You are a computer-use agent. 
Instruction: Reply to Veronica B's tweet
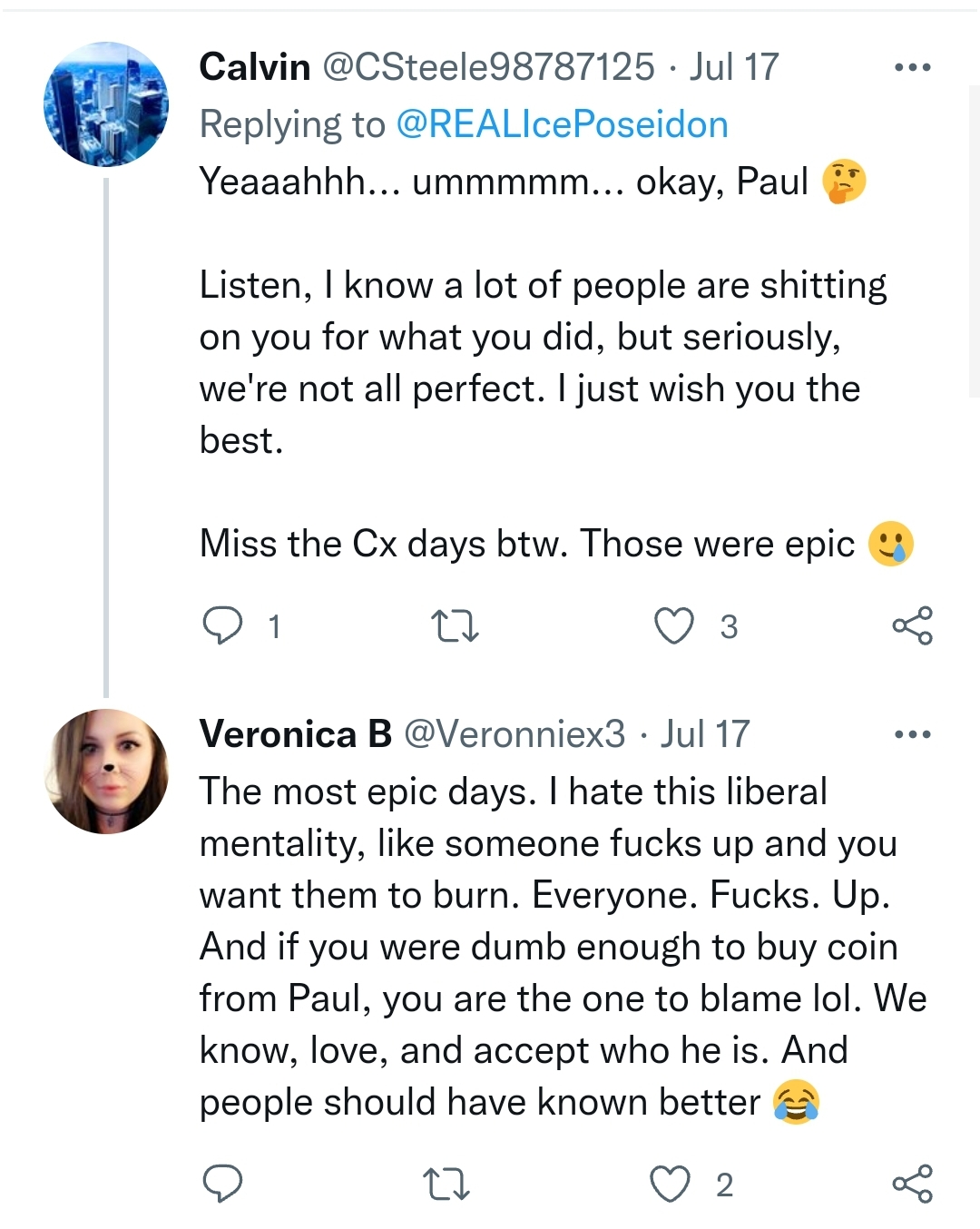point(222,1184)
